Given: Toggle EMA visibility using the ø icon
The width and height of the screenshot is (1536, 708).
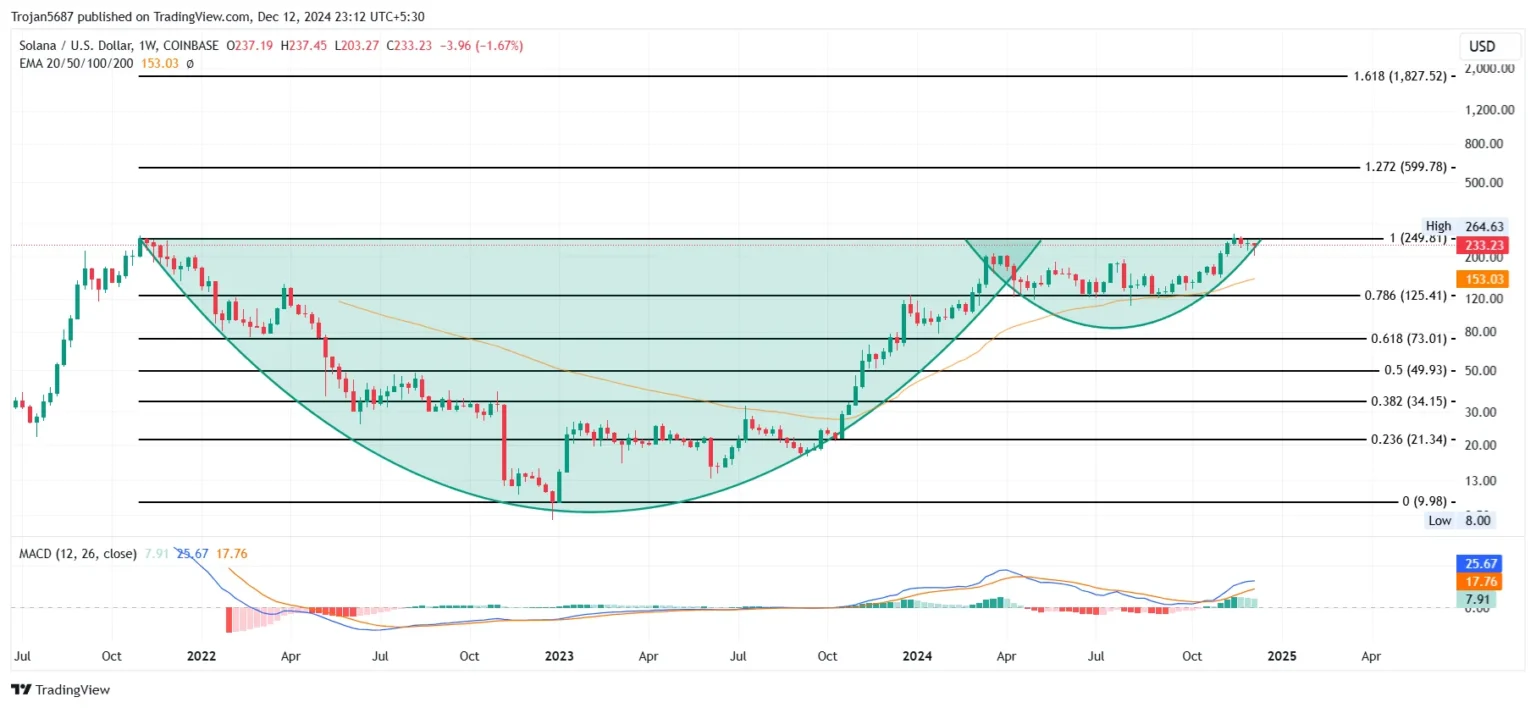Looking at the screenshot, I should coord(189,63).
